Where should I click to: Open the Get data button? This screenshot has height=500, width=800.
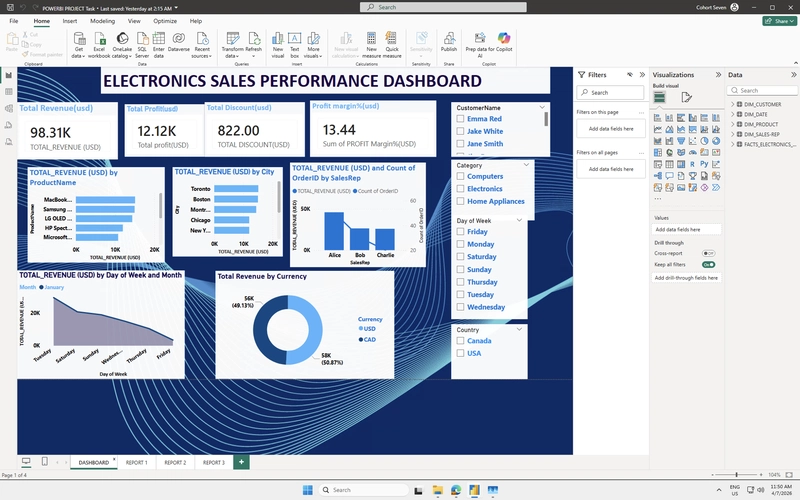79,44
